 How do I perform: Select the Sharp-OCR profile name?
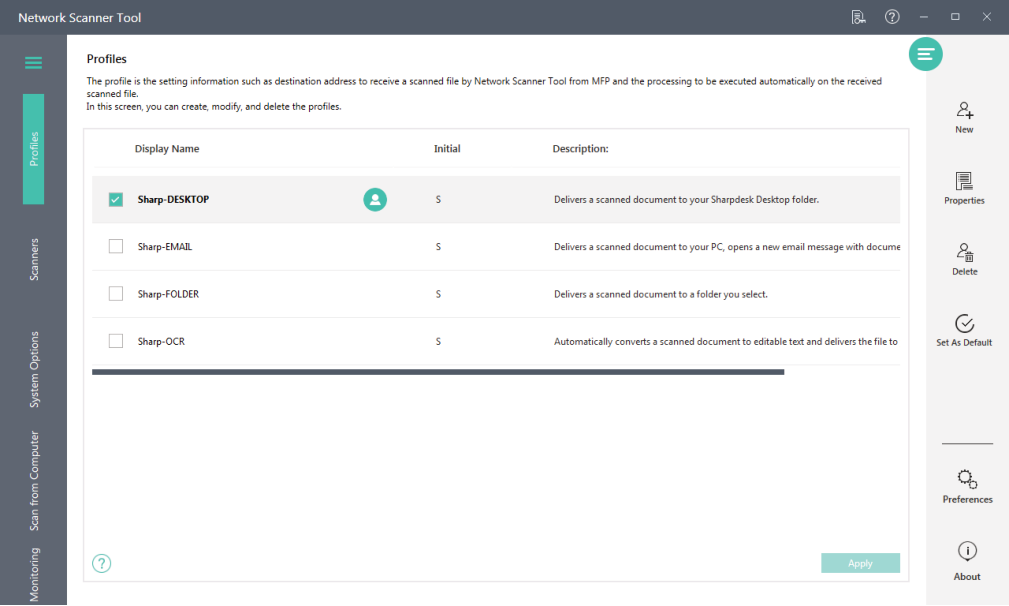(x=161, y=342)
